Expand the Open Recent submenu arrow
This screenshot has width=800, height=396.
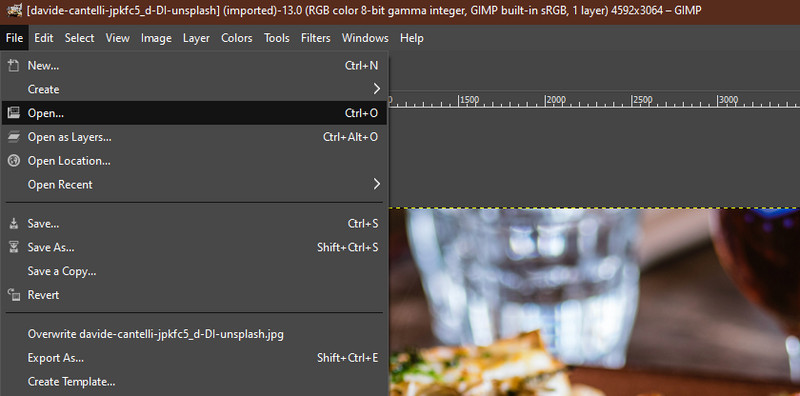click(377, 184)
